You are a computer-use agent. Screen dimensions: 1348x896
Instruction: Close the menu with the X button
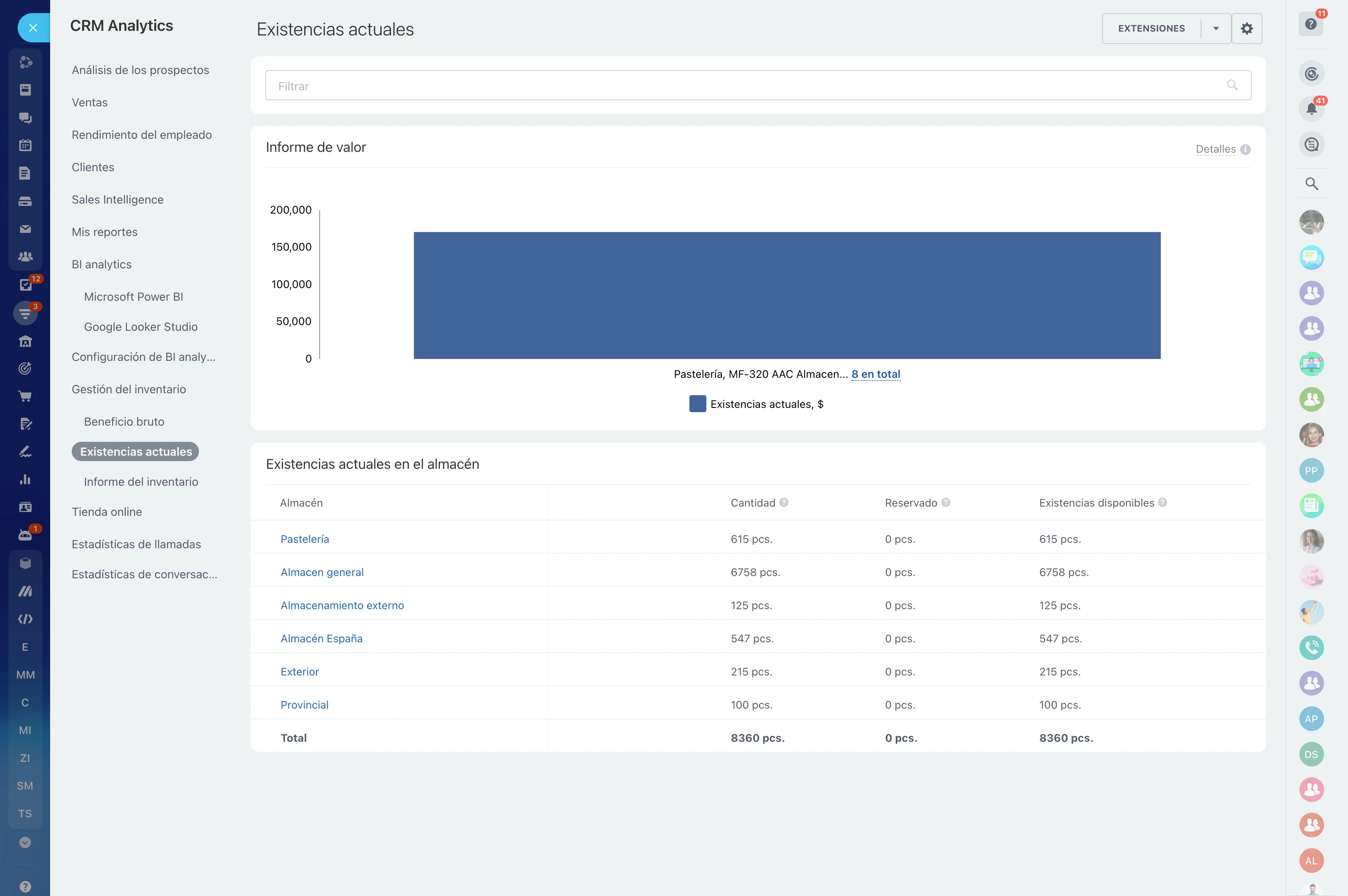33,27
